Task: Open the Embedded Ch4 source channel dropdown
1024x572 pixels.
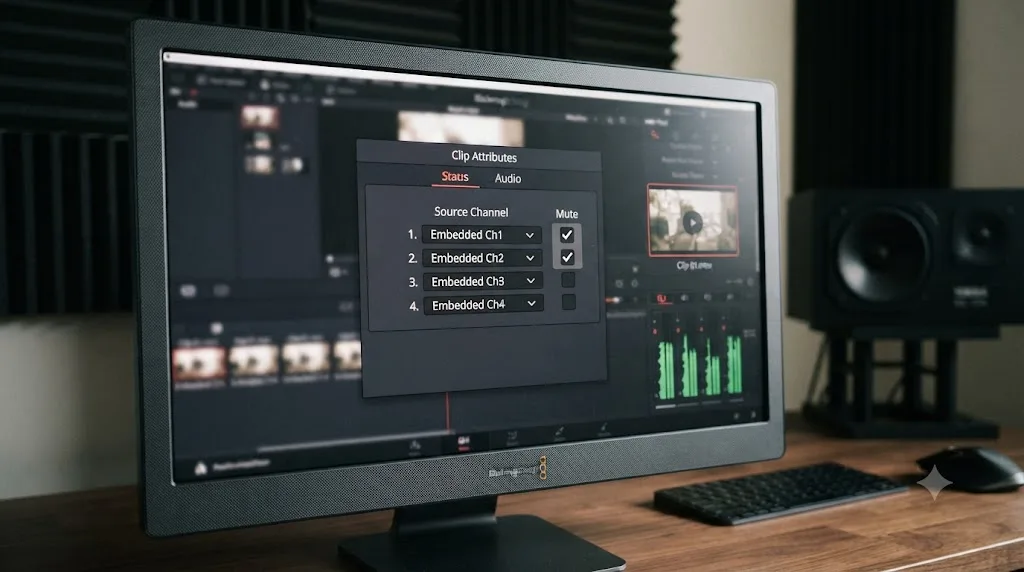Action: tap(483, 305)
